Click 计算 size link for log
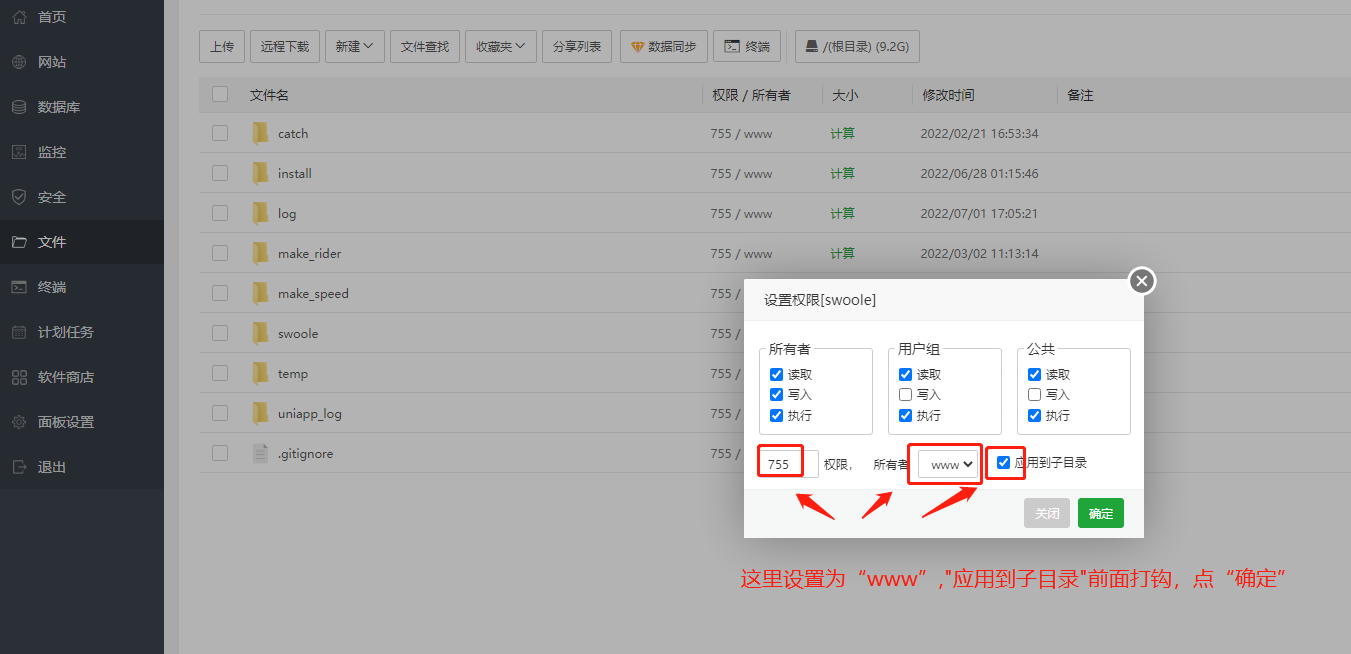The image size is (1351, 654). (843, 213)
